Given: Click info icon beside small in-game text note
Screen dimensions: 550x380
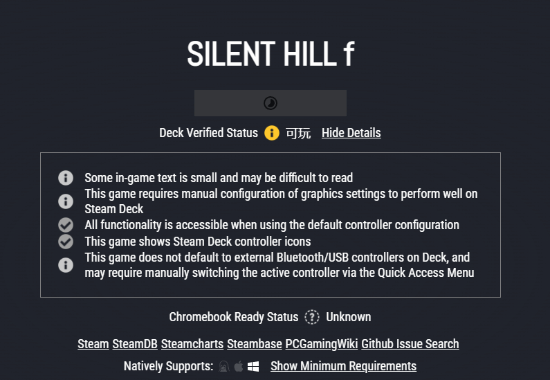Looking at the screenshot, I should [66, 178].
